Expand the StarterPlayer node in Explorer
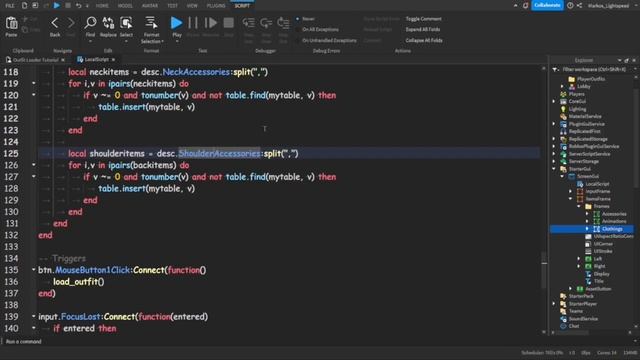This screenshot has height=360, width=640. (554, 304)
